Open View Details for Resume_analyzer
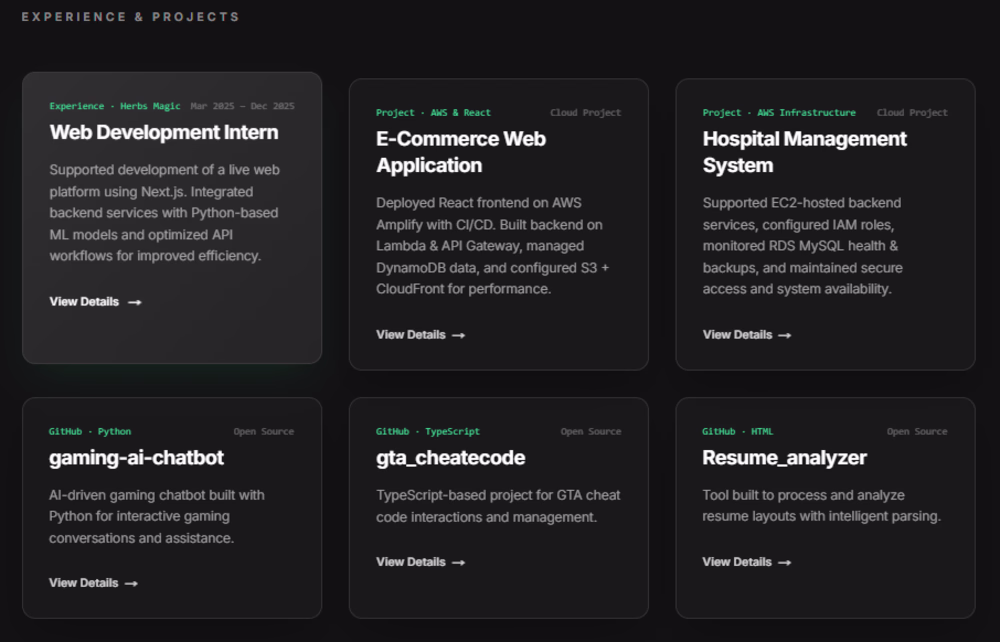Screen dimensions: 1000x642 pos(737,562)
